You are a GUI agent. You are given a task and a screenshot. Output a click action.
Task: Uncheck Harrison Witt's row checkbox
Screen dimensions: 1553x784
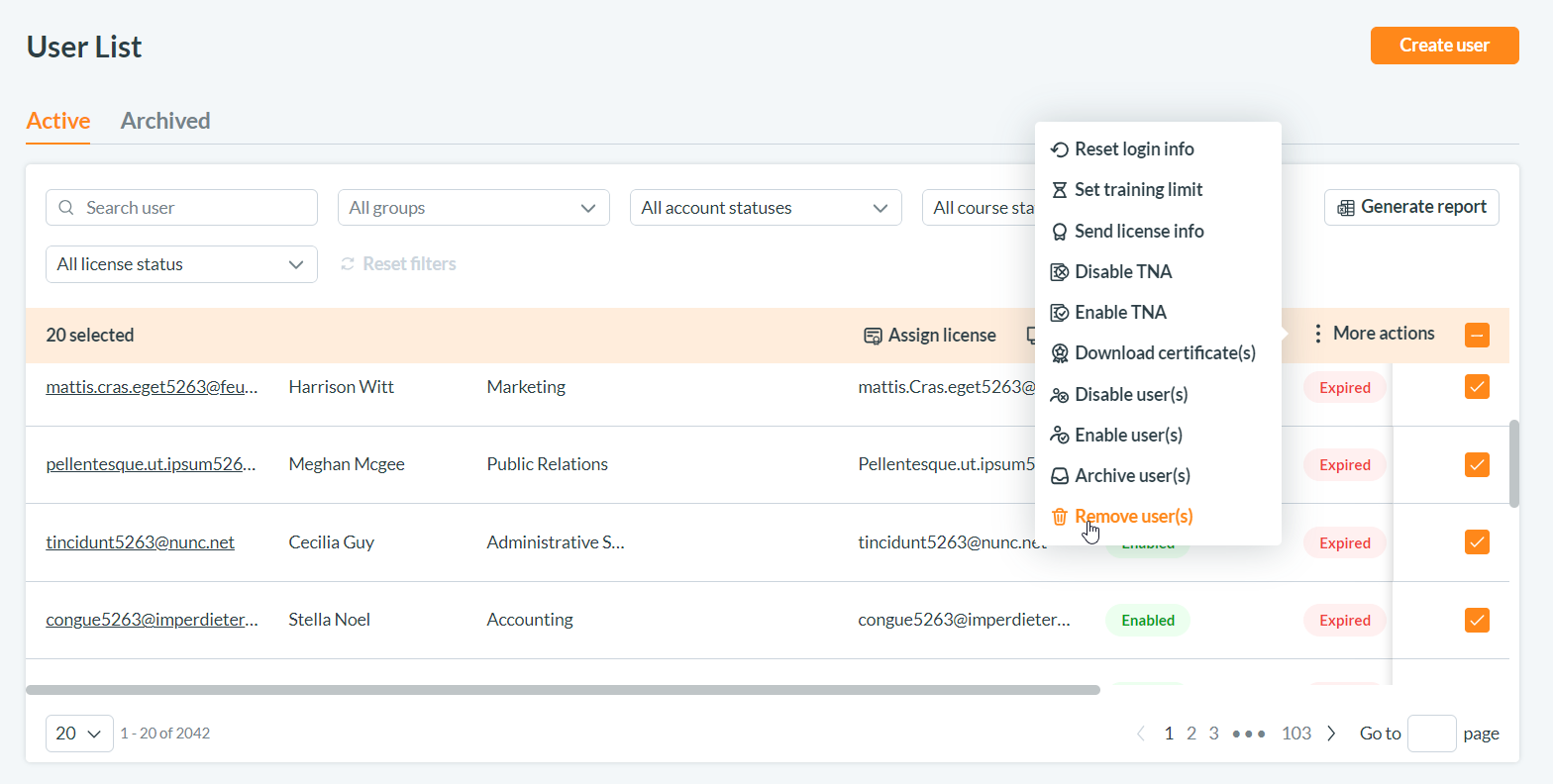[x=1476, y=387]
